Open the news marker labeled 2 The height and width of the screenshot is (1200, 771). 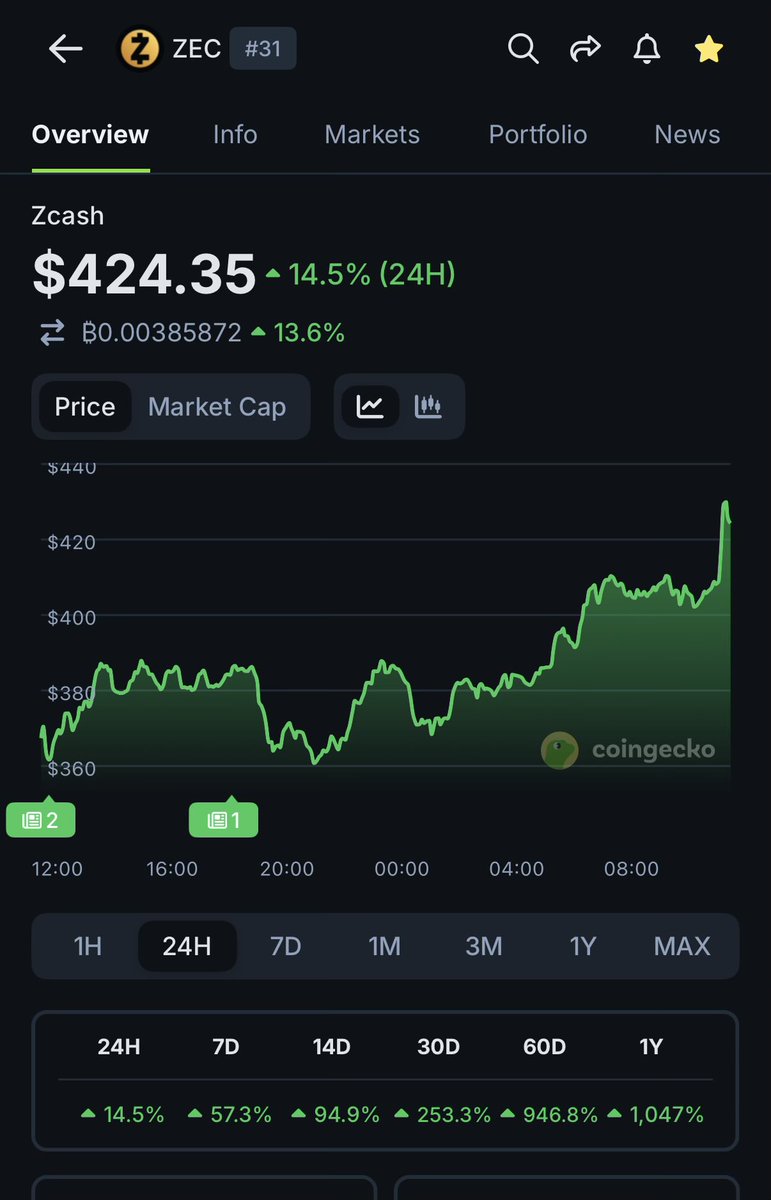coord(40,820)
